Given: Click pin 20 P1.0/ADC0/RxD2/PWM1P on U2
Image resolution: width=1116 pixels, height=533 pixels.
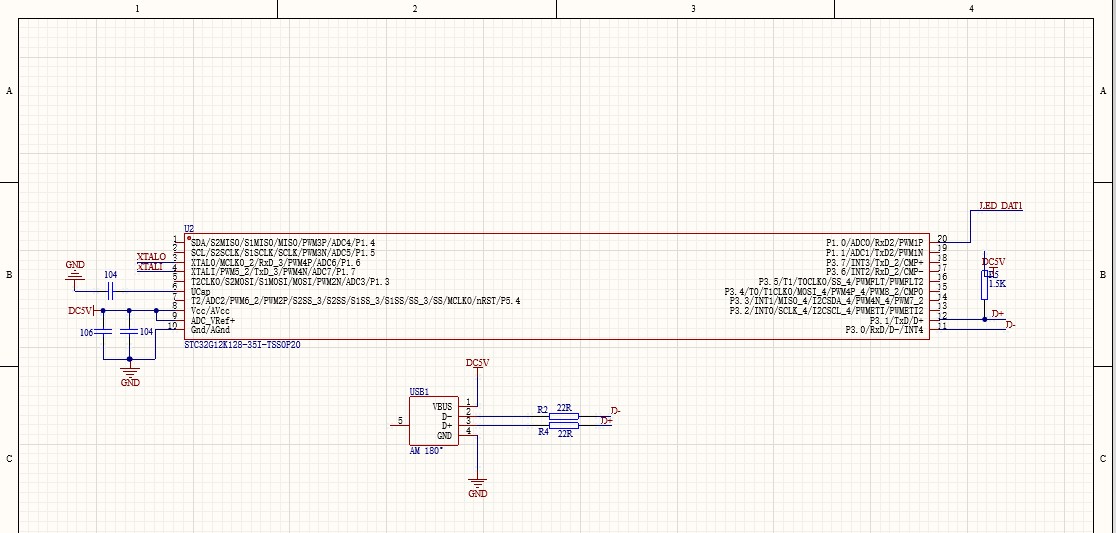Looking at the screenshot, I should pos(942,242).
